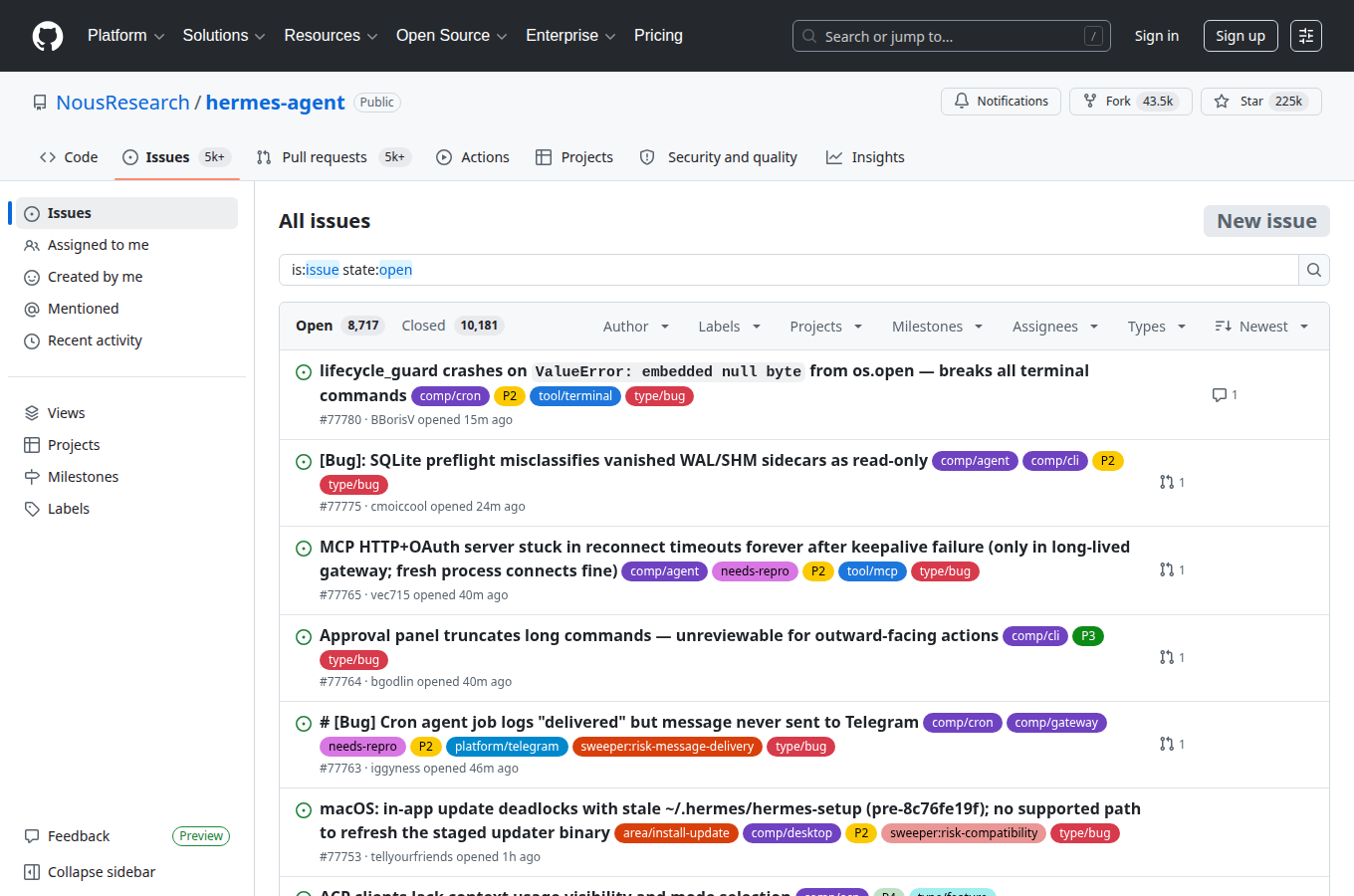Open the Labels filter dropdown in list header
The width and height of the screenshot is (1354, 896).
pos(730,327)
